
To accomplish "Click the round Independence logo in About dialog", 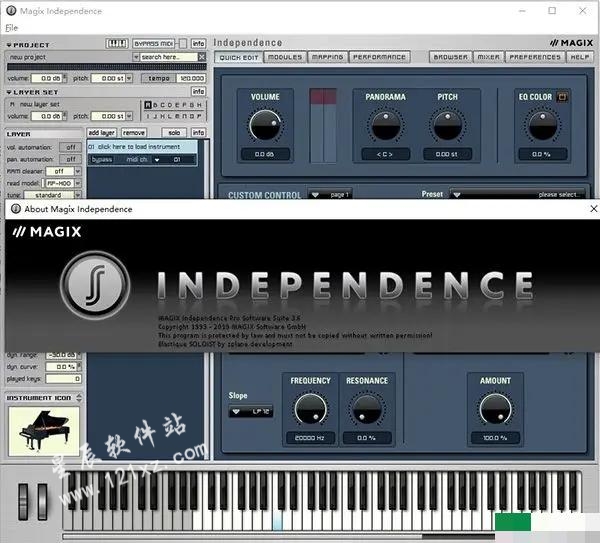I will point(95,285).
